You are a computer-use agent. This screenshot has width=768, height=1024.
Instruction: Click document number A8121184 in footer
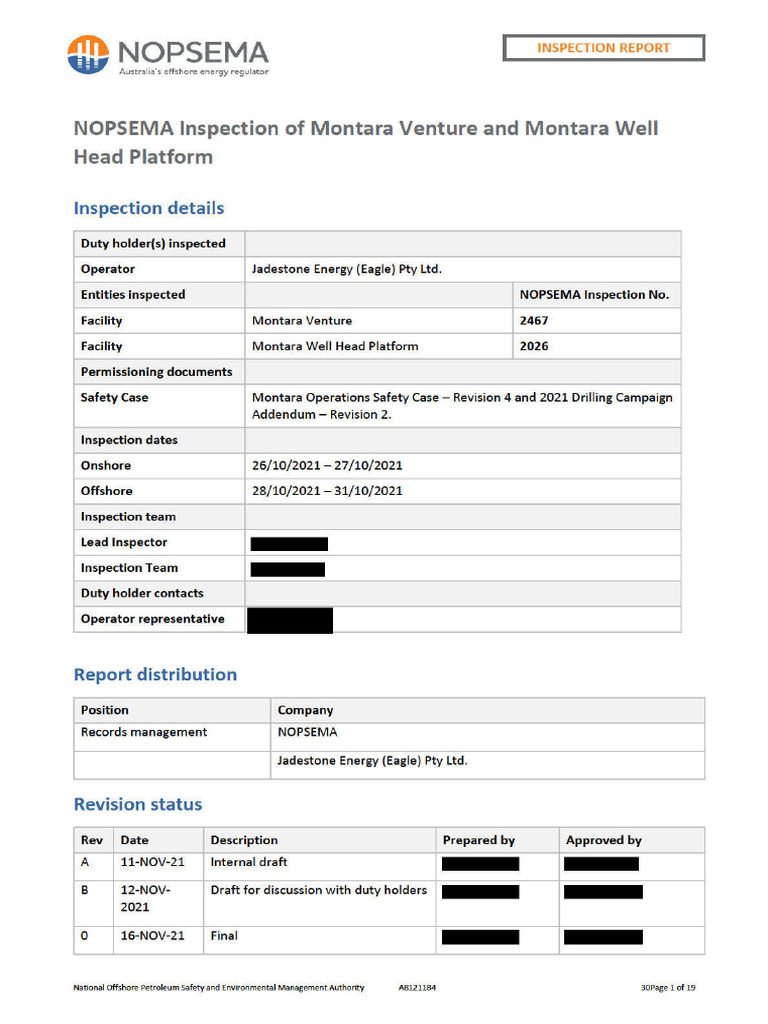(x=417, y=987)
